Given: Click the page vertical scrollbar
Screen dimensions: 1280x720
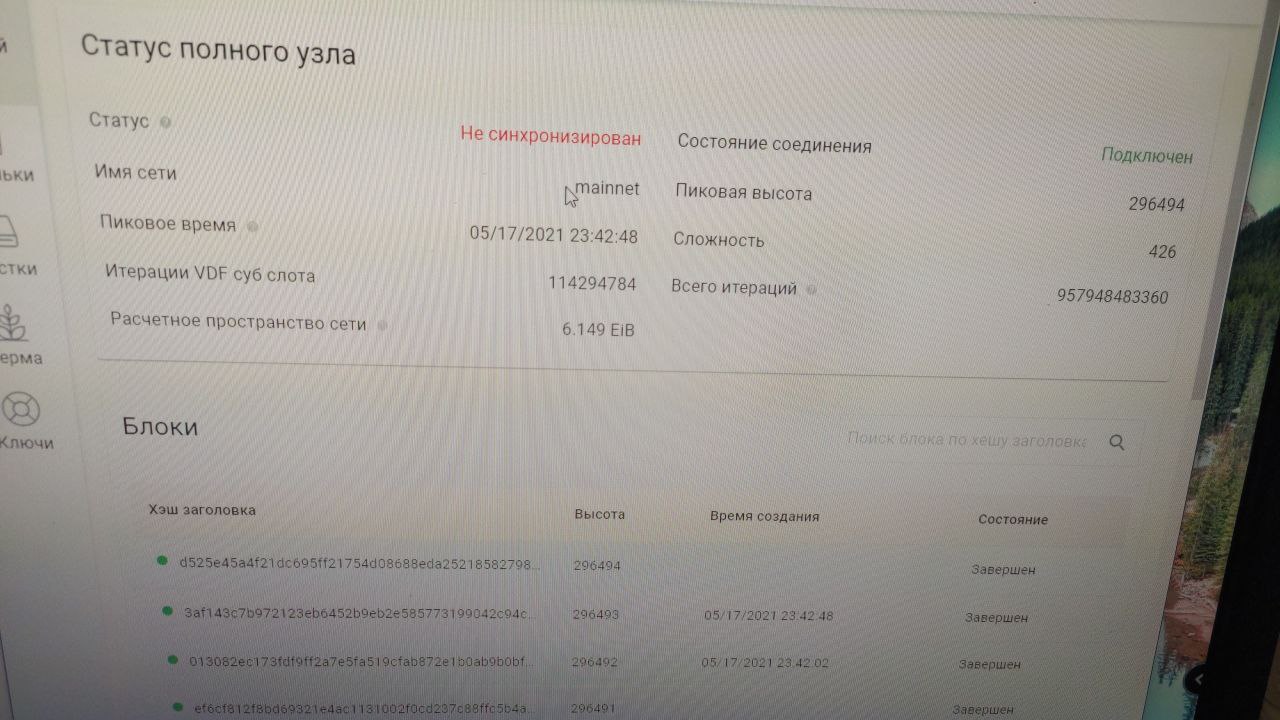Looking at the screenshot, I should point(1200,250).
